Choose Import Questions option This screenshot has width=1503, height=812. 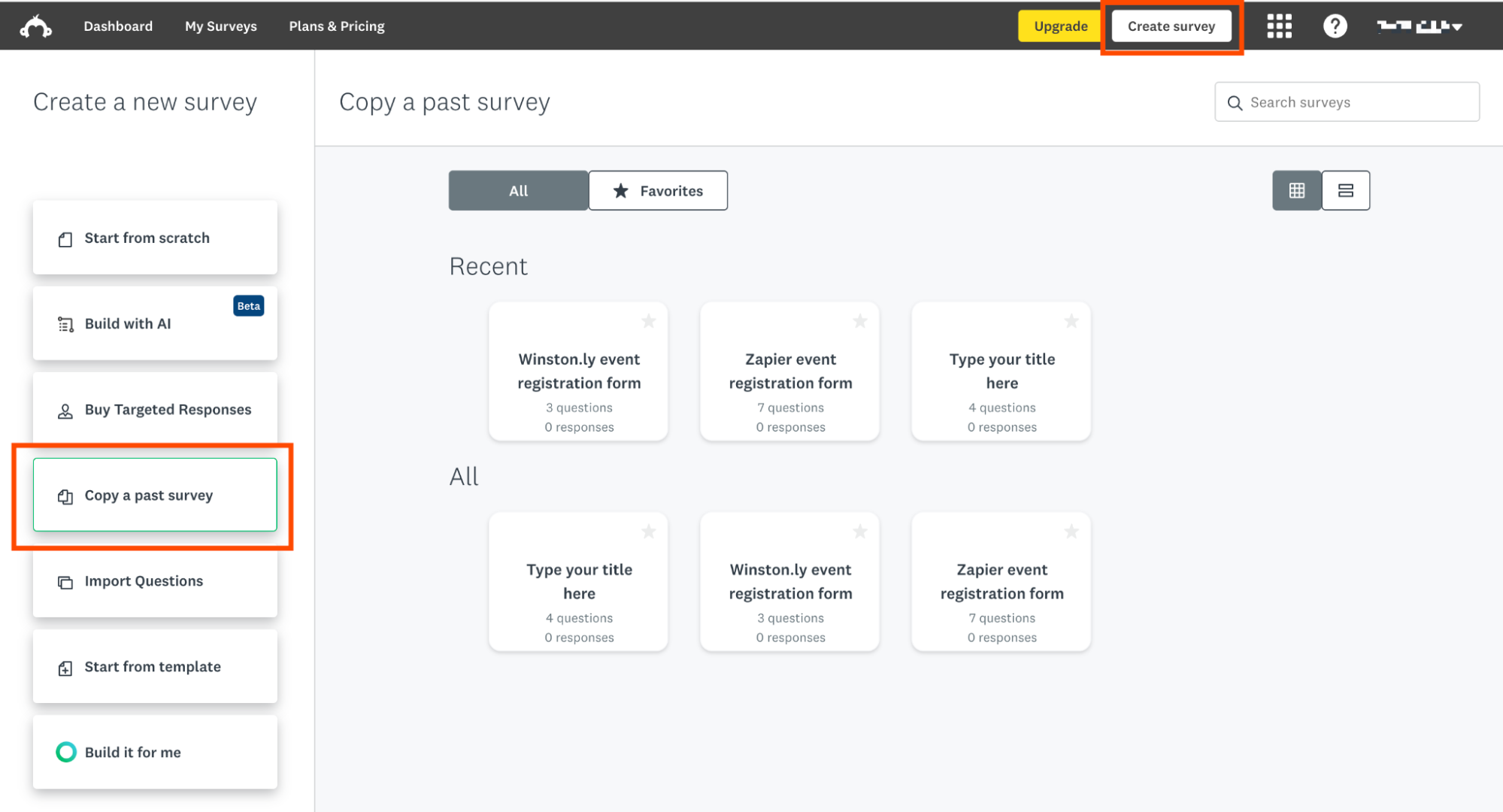pos(155,581)
